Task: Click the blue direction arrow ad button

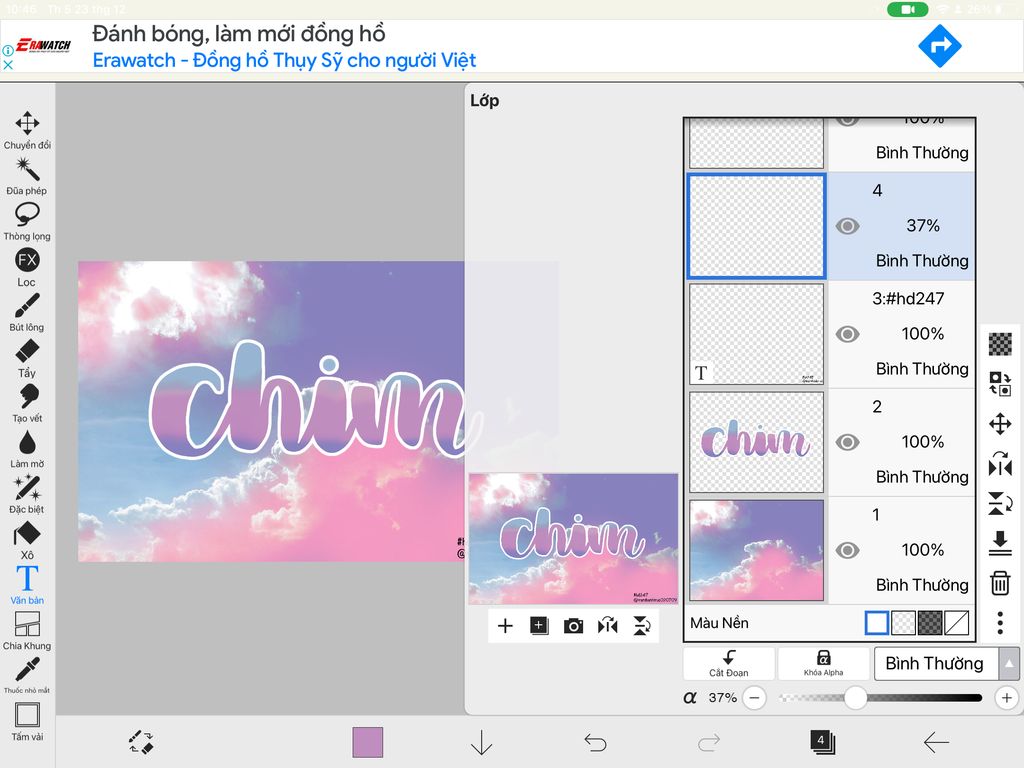Action: 940,46
